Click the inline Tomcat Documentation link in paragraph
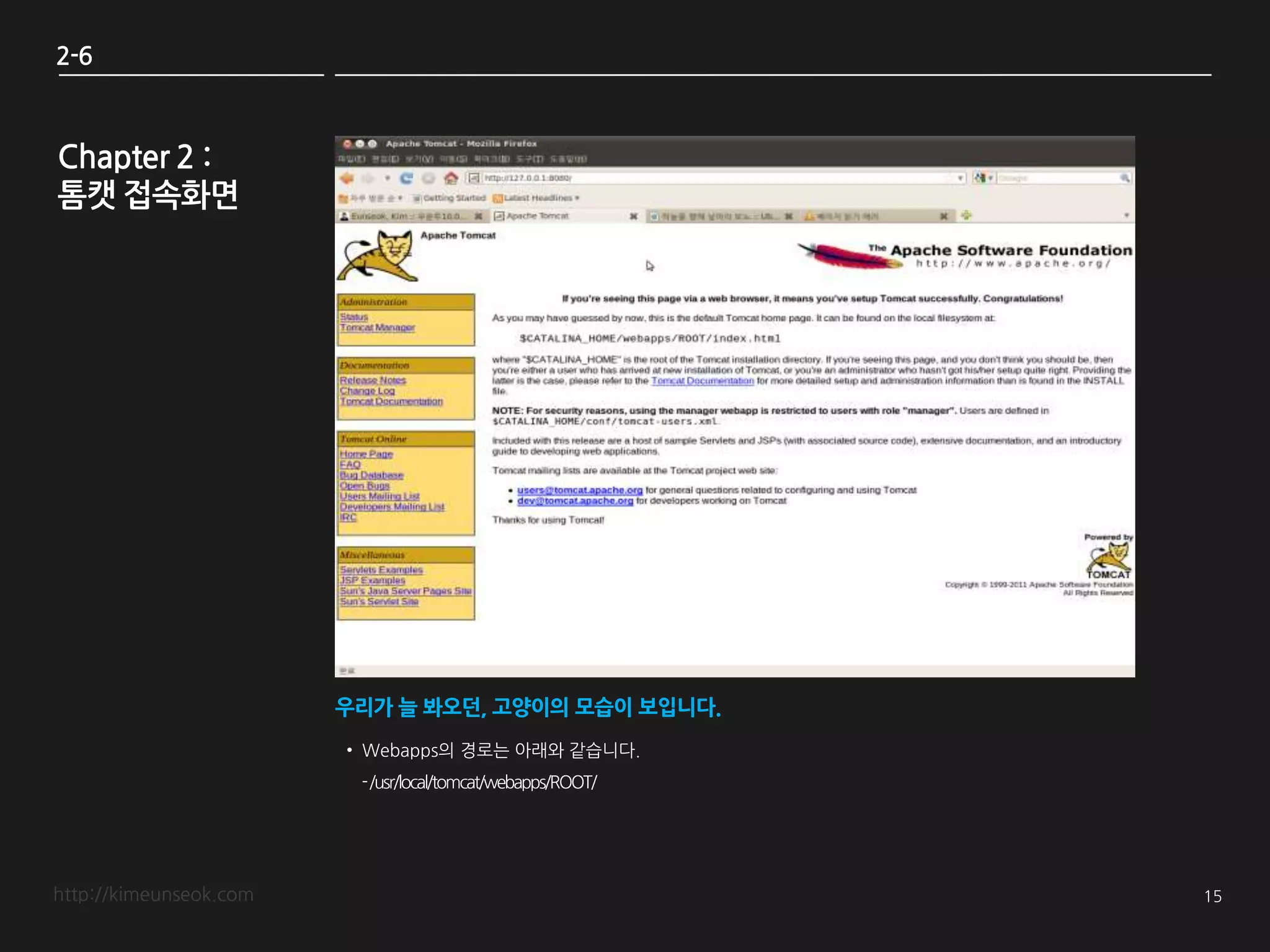 point(703,381)
